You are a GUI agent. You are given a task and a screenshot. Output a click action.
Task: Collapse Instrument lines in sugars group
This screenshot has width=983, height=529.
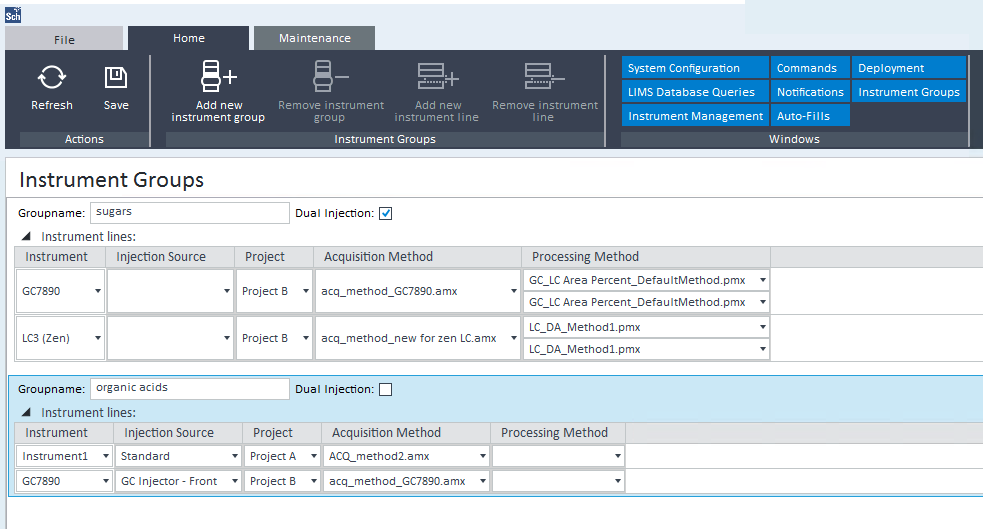(27, 237)
